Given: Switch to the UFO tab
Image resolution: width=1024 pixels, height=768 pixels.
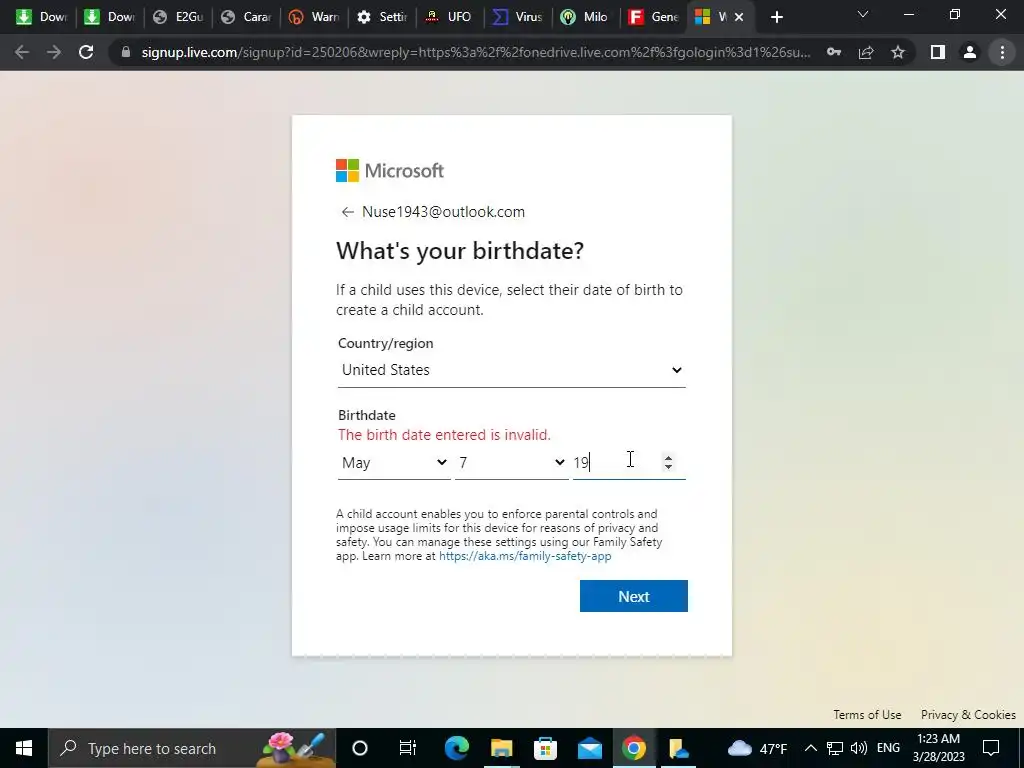Looking at the screenshot, I should 450,17.
